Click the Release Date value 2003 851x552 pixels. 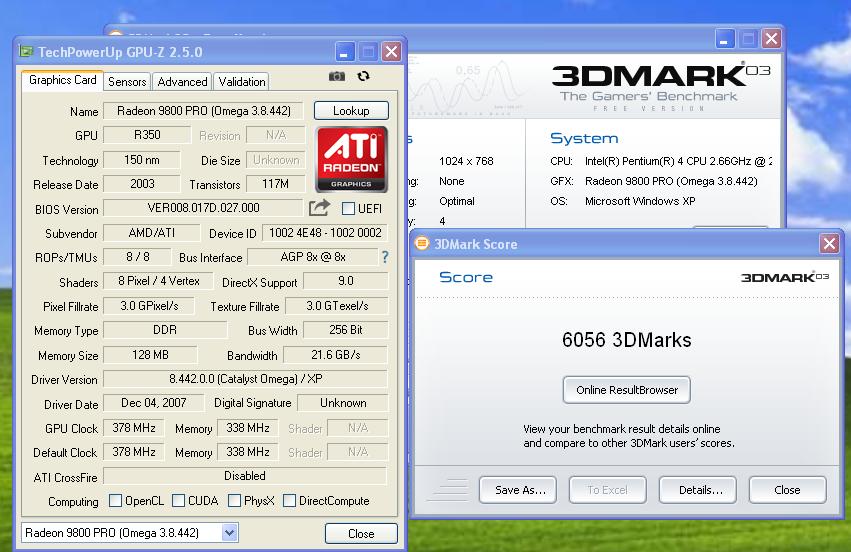click(x=142, y=184)
